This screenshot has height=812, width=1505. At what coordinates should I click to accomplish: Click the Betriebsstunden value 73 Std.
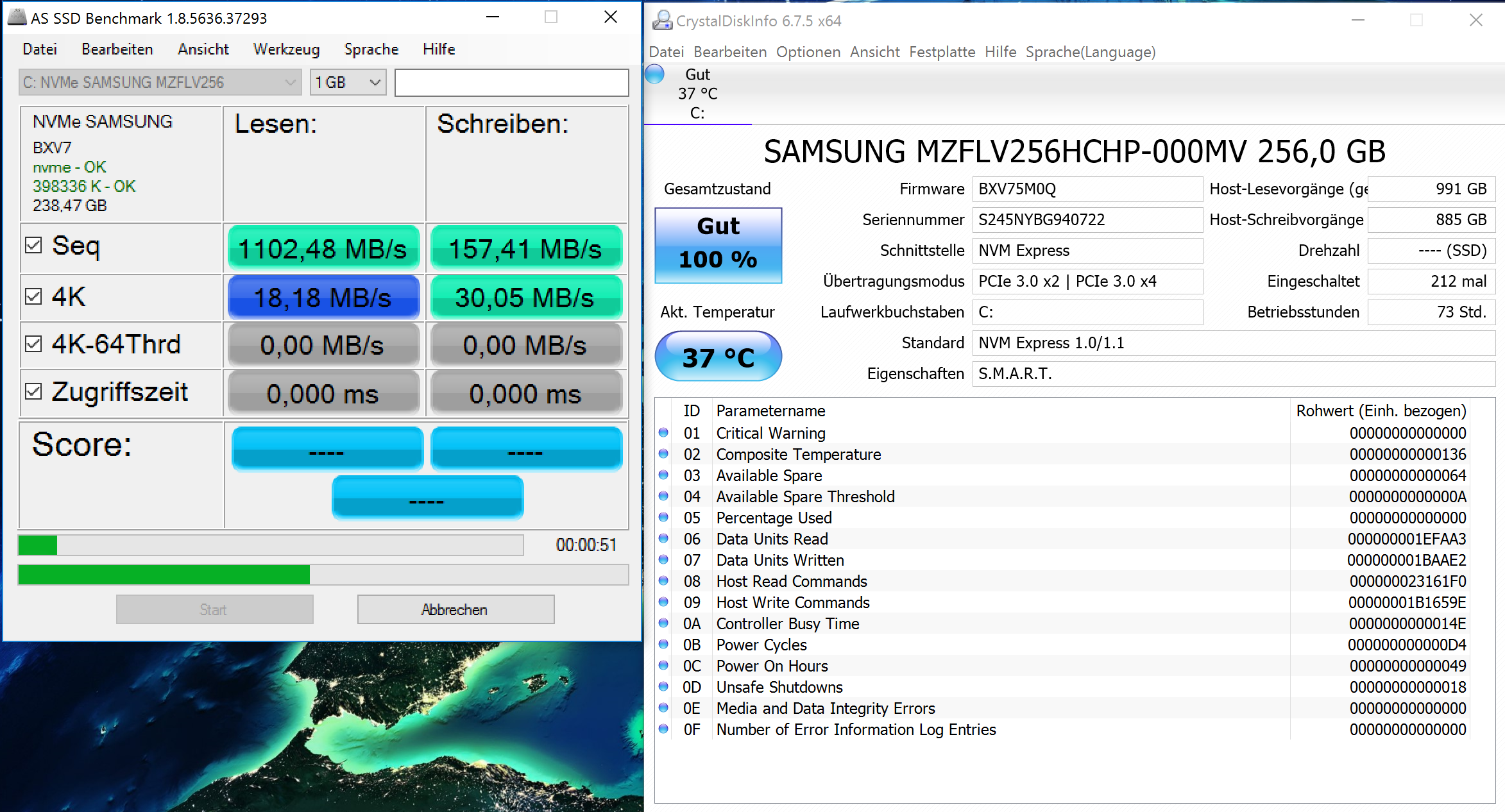point(1431,312)
